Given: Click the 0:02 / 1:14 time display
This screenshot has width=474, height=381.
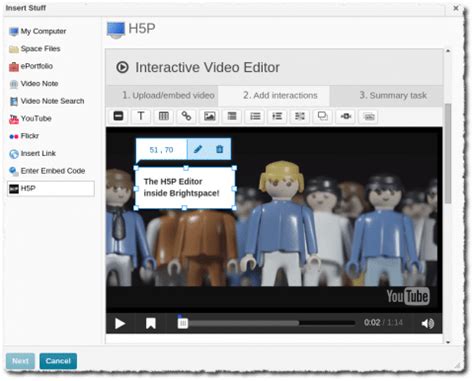Looking at the screenshot, I should point(383,323).
